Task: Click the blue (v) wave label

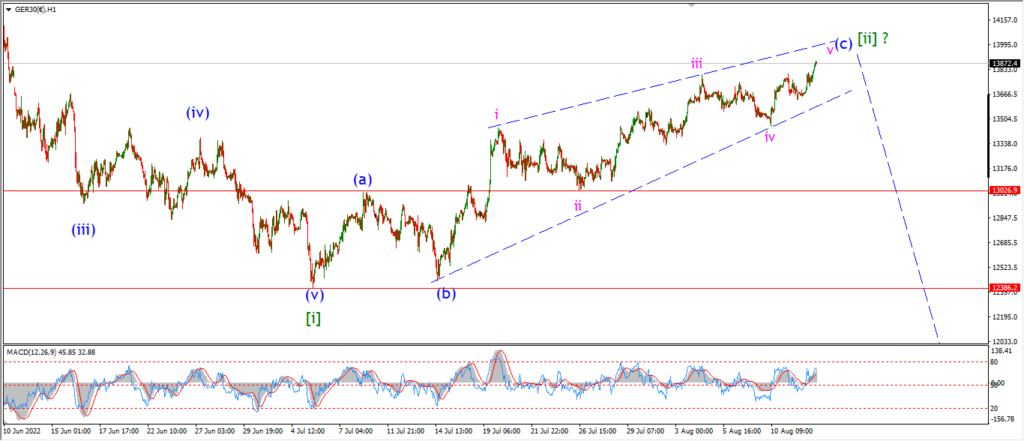Action: point(314,294)
